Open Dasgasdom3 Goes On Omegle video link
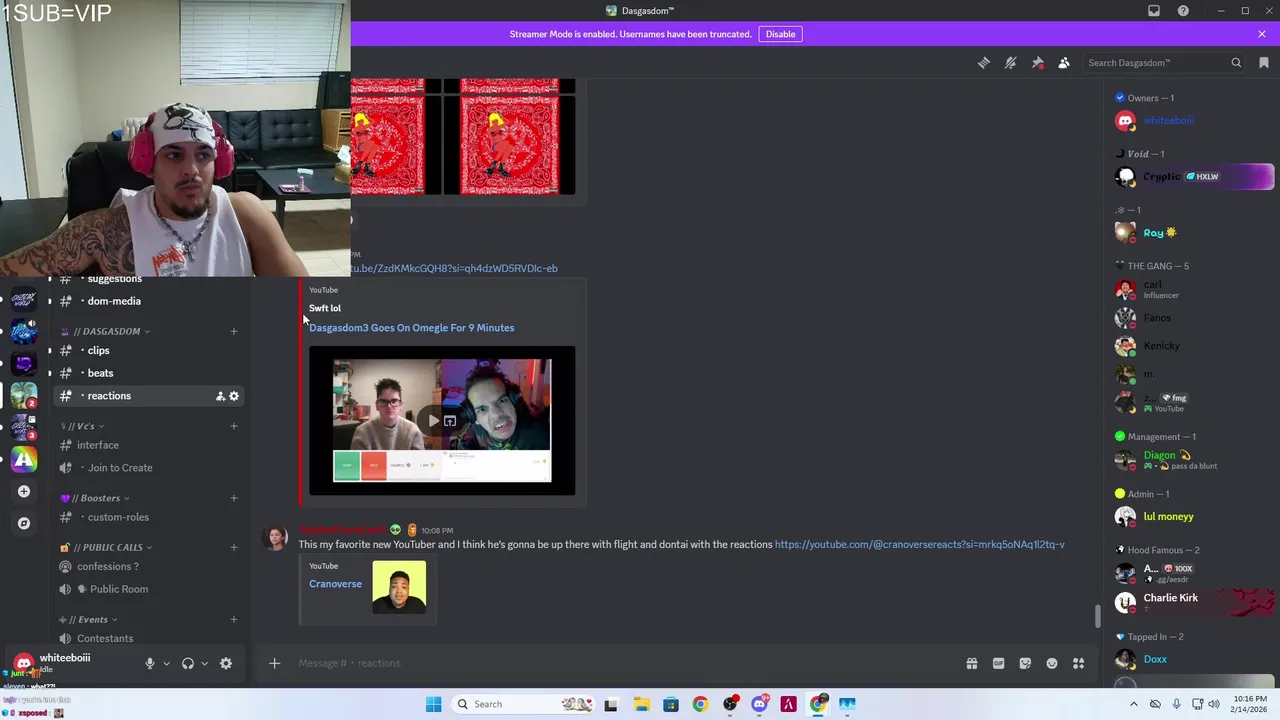 (411, 328)
